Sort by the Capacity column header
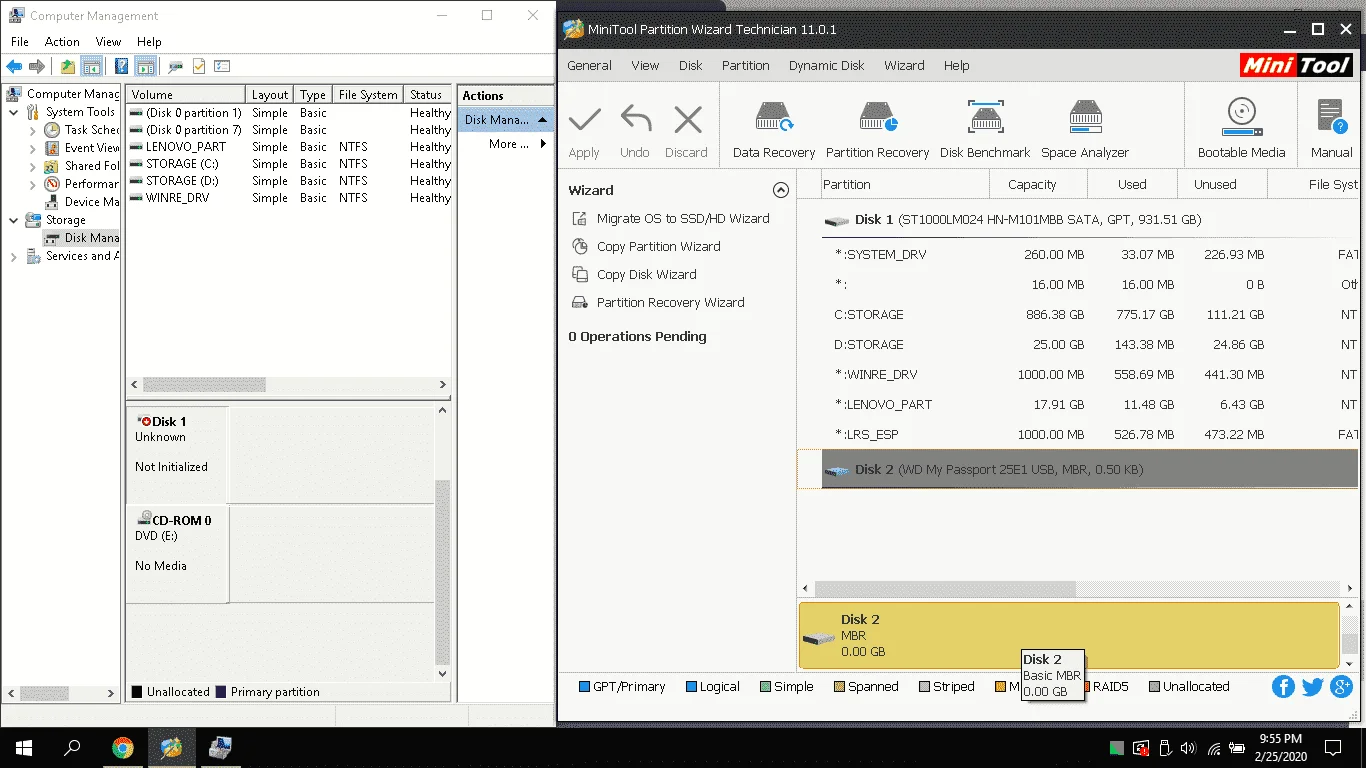This screenshot has height=768, width=1366. (1037, 184)
